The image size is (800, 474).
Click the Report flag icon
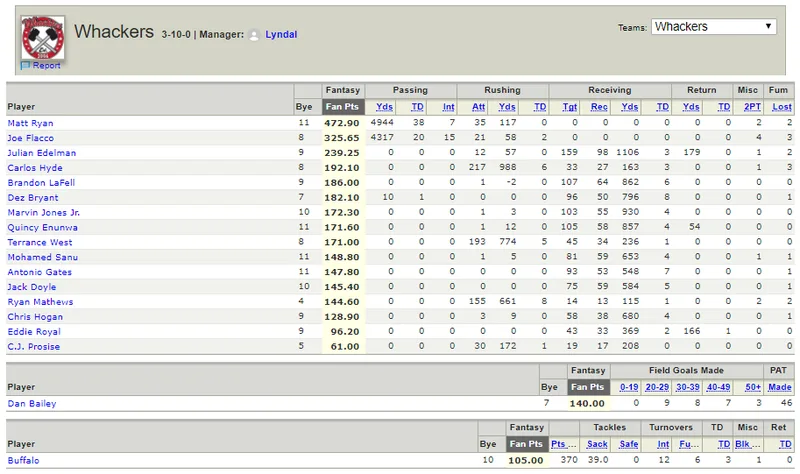tap(26, 65)
